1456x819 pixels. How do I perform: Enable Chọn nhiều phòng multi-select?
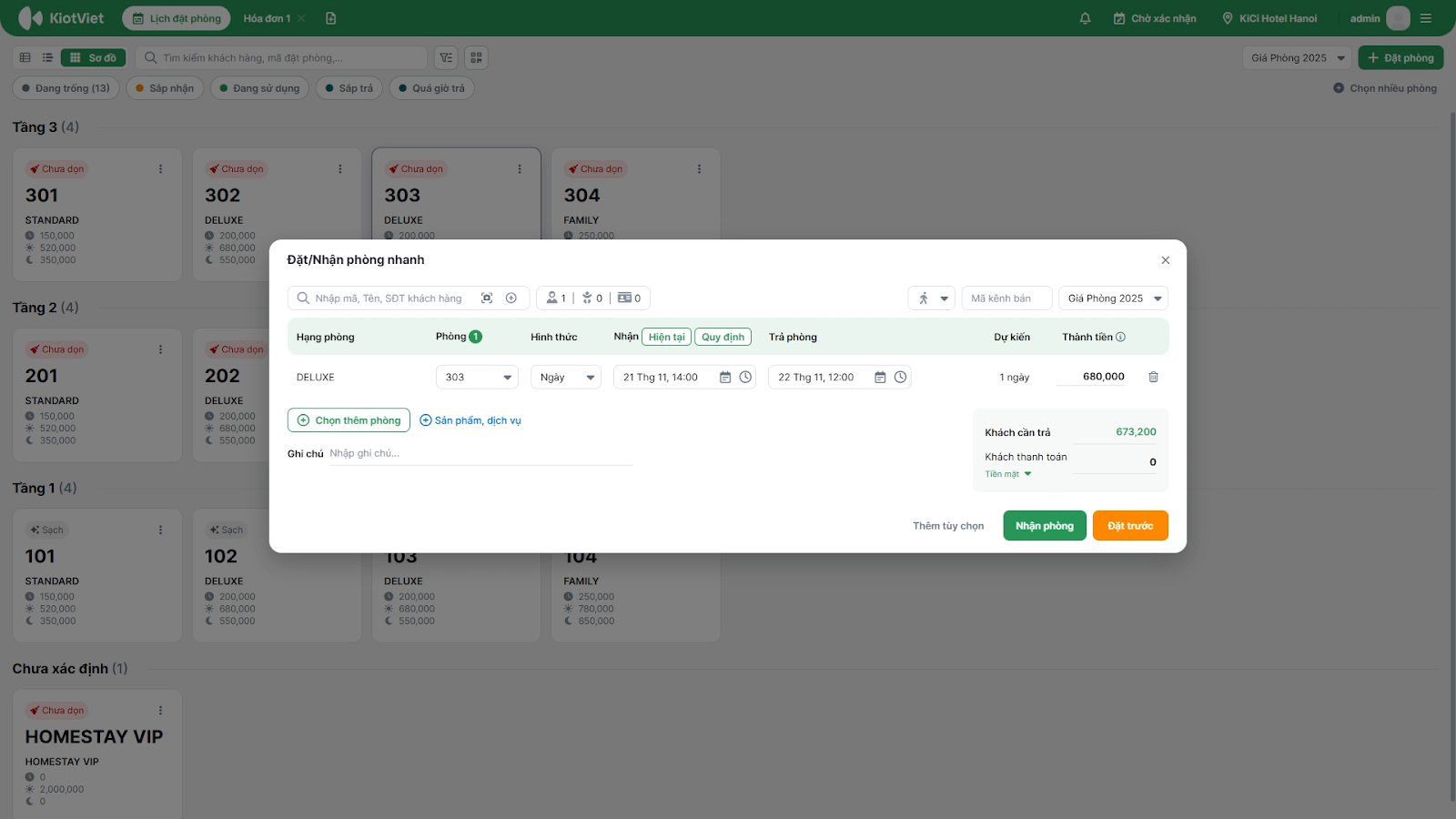tap(1385, 88)
